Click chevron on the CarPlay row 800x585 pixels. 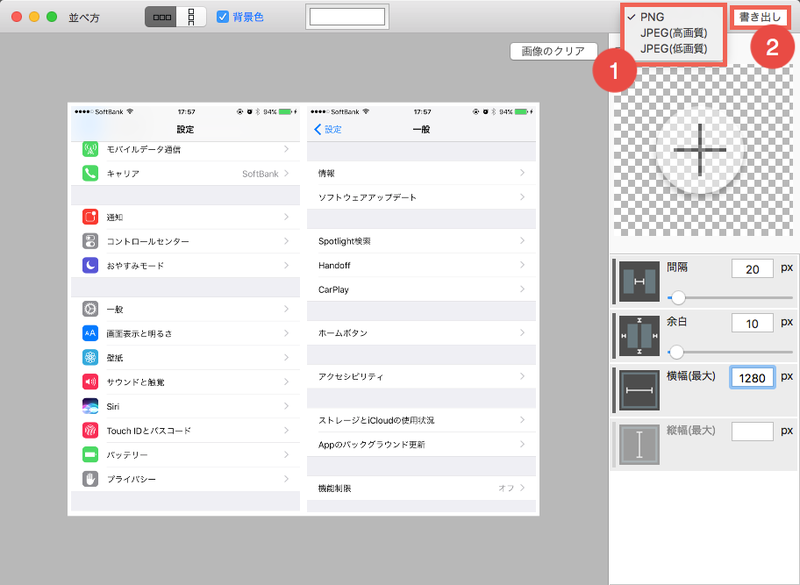pos(522,289)
